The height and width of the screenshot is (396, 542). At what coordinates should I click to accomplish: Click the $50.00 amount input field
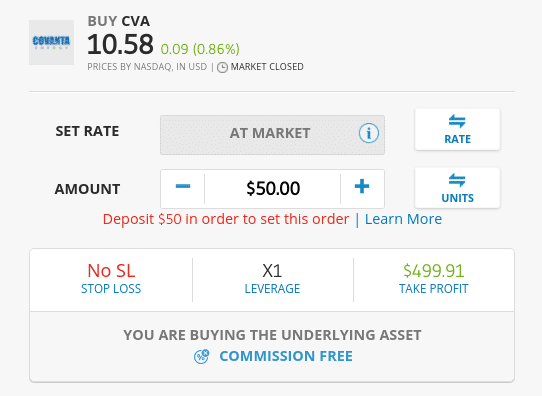[x=273, y=189]
